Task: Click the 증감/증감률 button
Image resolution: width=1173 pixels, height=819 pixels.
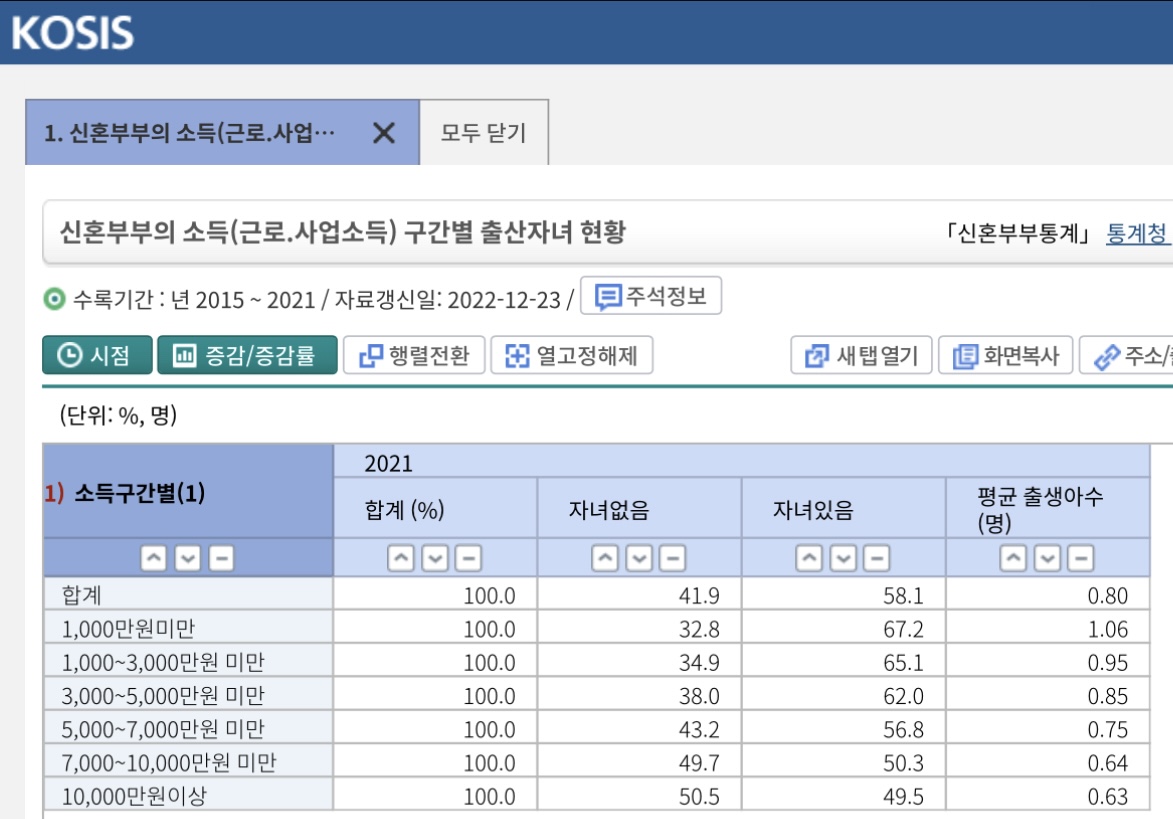Action: pos(246,355)
